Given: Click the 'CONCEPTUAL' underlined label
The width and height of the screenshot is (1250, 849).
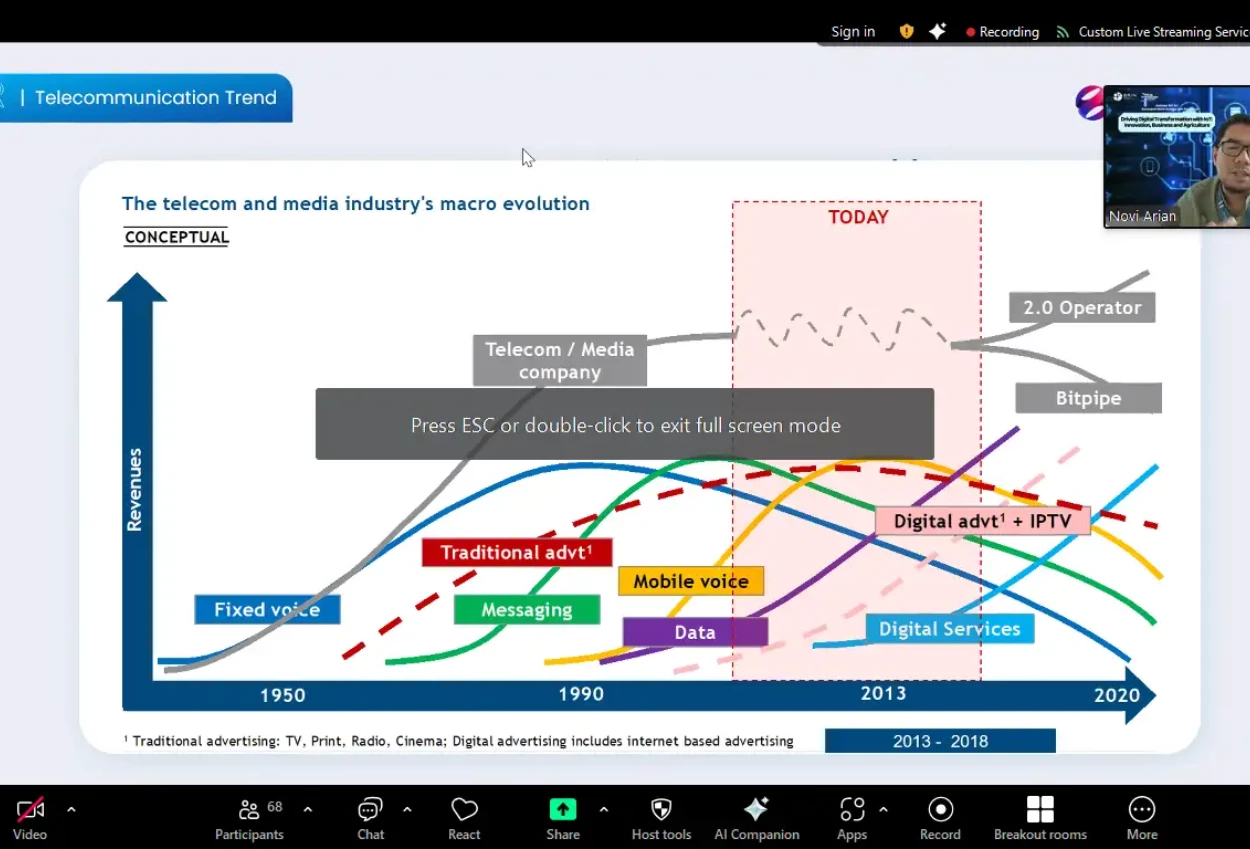Looking at the screenshot, I should click(177, 237).
